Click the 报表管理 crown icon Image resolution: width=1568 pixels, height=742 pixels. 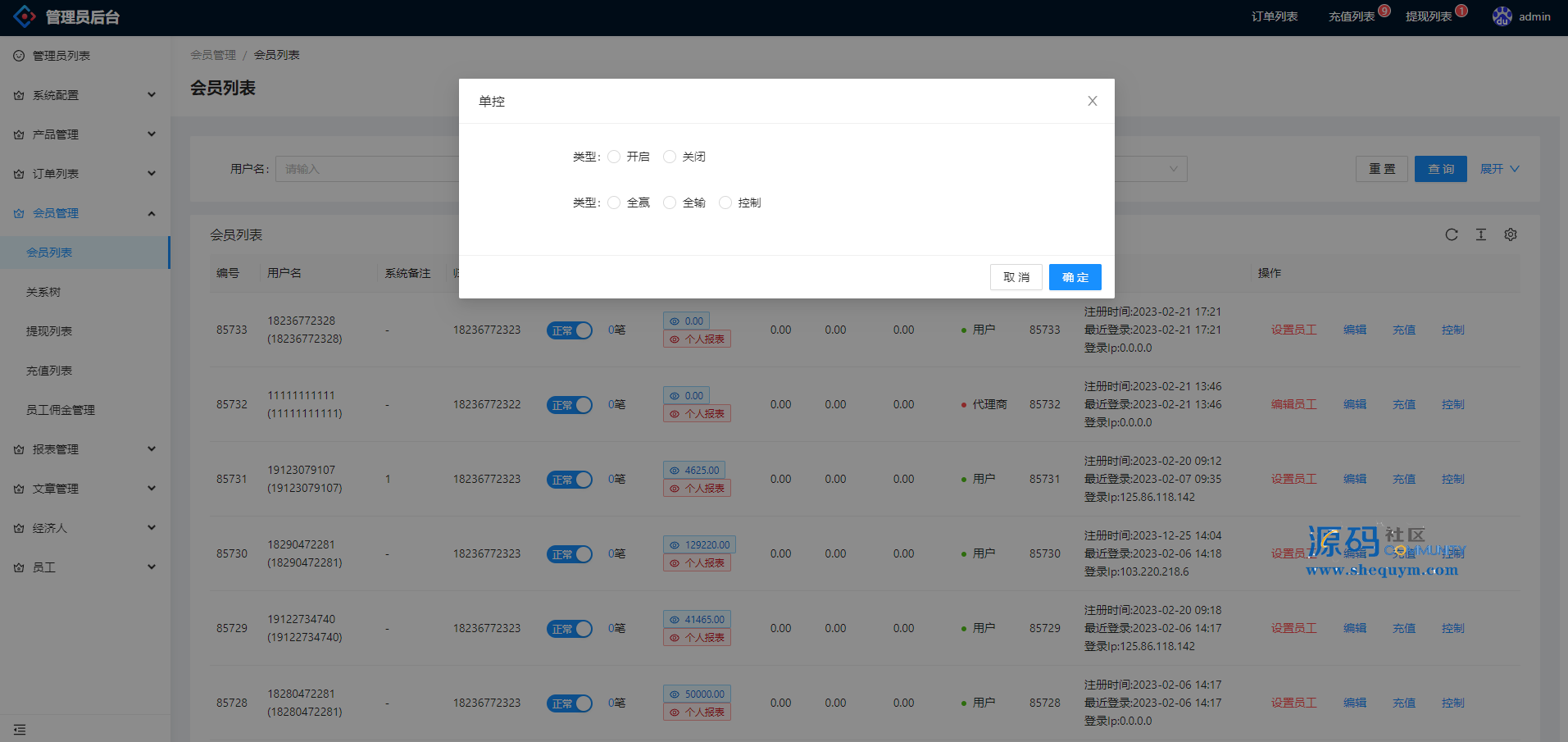coord(19,449)
